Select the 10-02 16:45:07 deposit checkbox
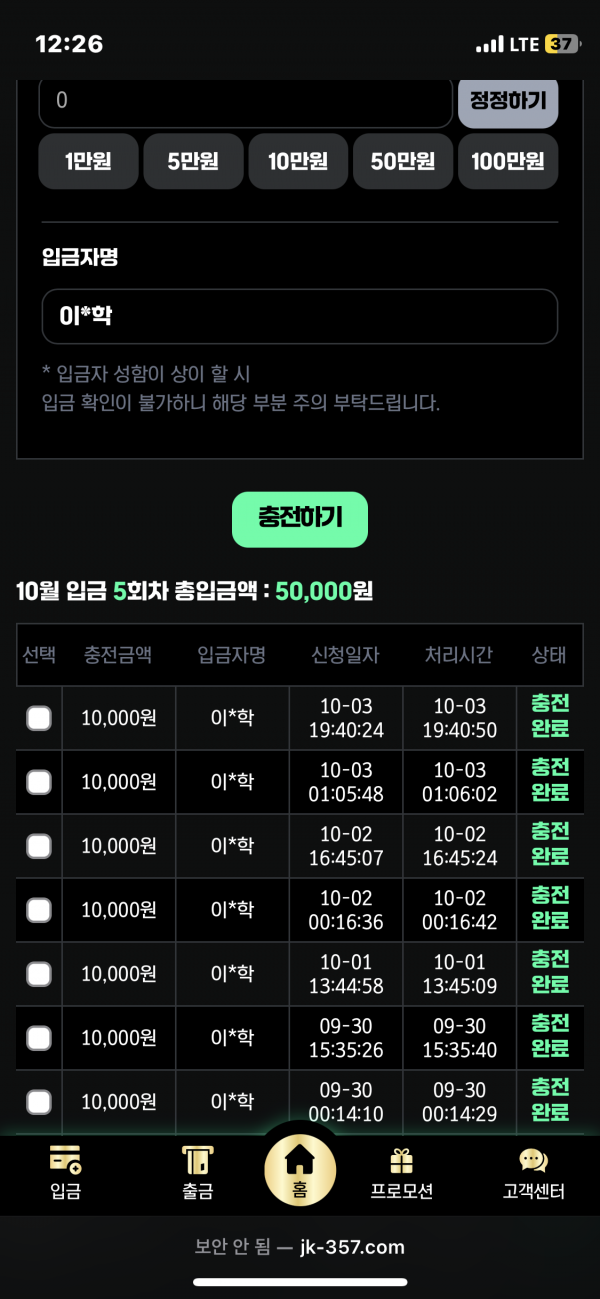 point(39,846)
